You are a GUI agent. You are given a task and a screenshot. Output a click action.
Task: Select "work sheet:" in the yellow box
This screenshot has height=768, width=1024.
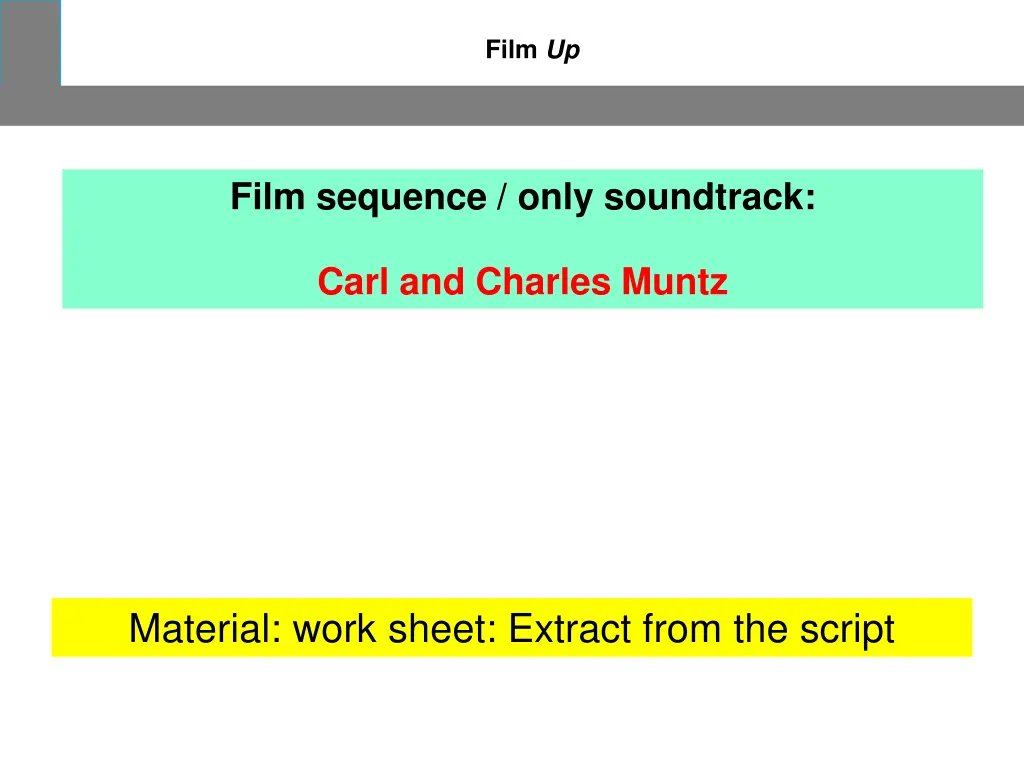(395, 629)
